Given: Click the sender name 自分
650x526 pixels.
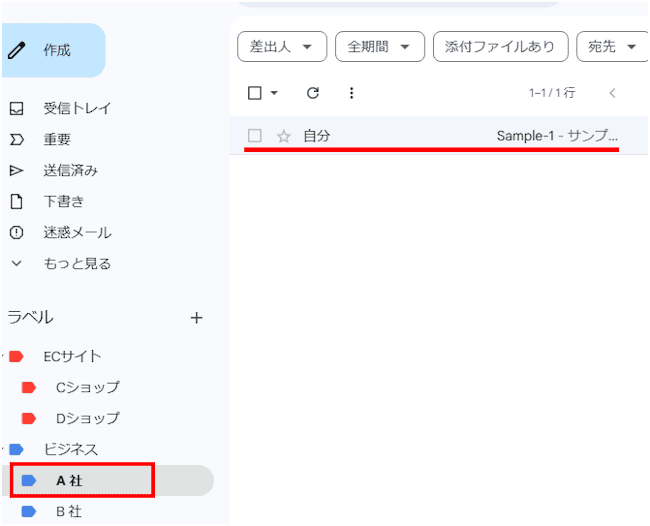Looking at the screenshot, I should point(317,136).
